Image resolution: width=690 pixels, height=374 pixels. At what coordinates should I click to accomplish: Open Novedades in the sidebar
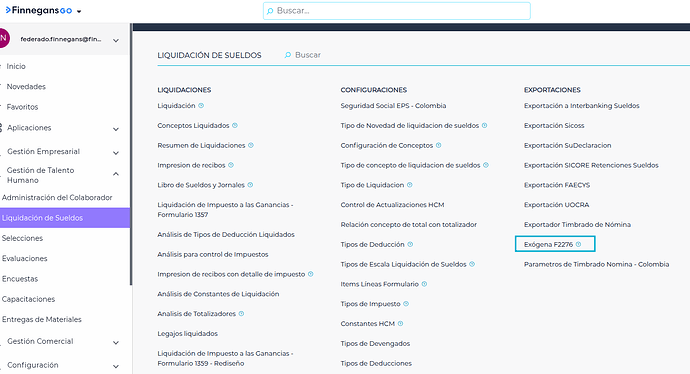(x=26, y=86)
